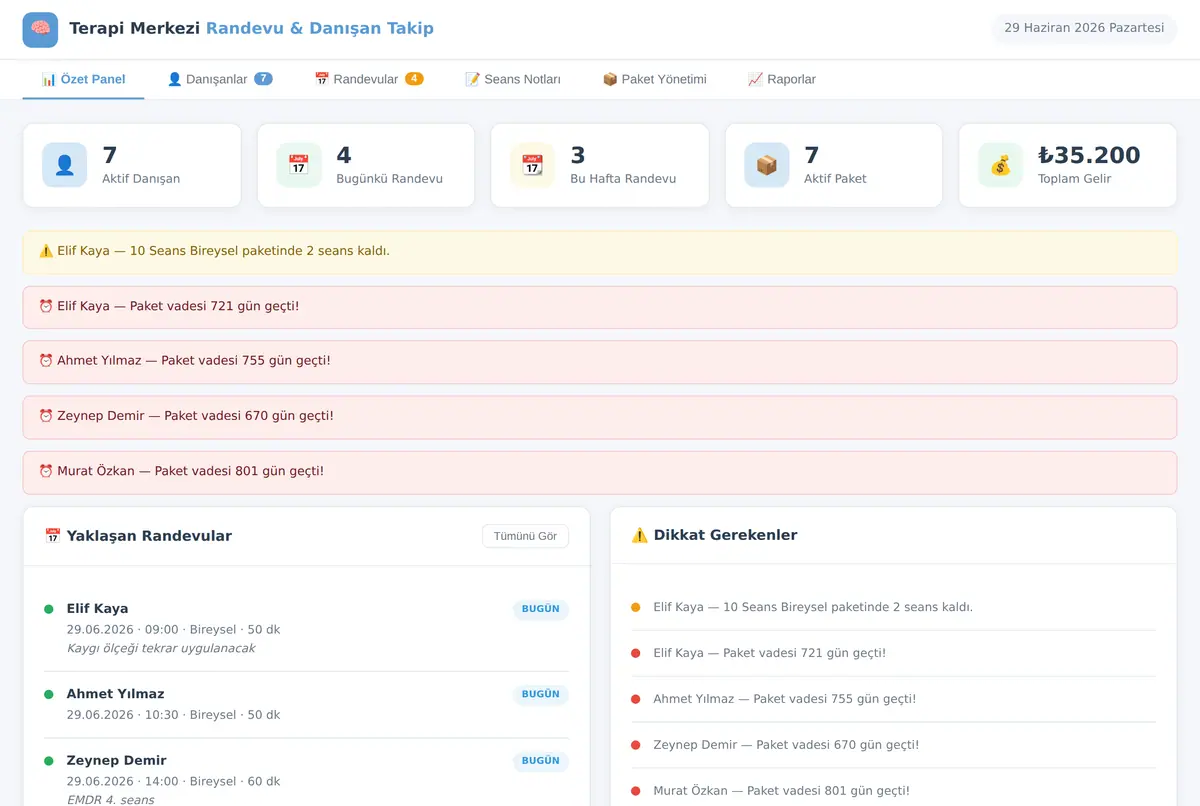Image resolution: width=1200 pixels, height=806 pixels.
Task: Select Elif Kaya in Yaklaşan Randevular
Action: [98, 609]
